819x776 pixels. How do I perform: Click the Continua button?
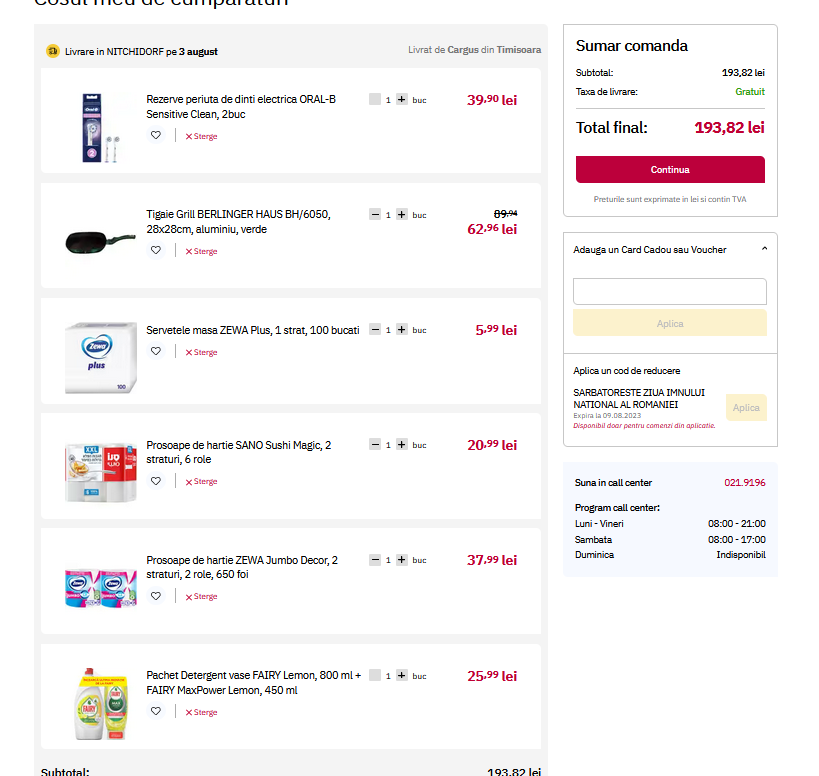click(x=670, y=169)
